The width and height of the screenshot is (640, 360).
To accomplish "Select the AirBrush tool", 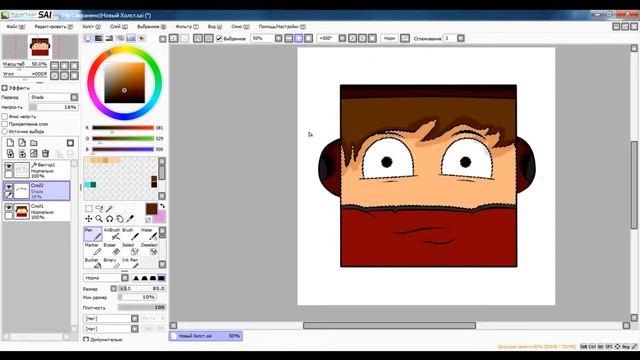I will pos(111,234).
